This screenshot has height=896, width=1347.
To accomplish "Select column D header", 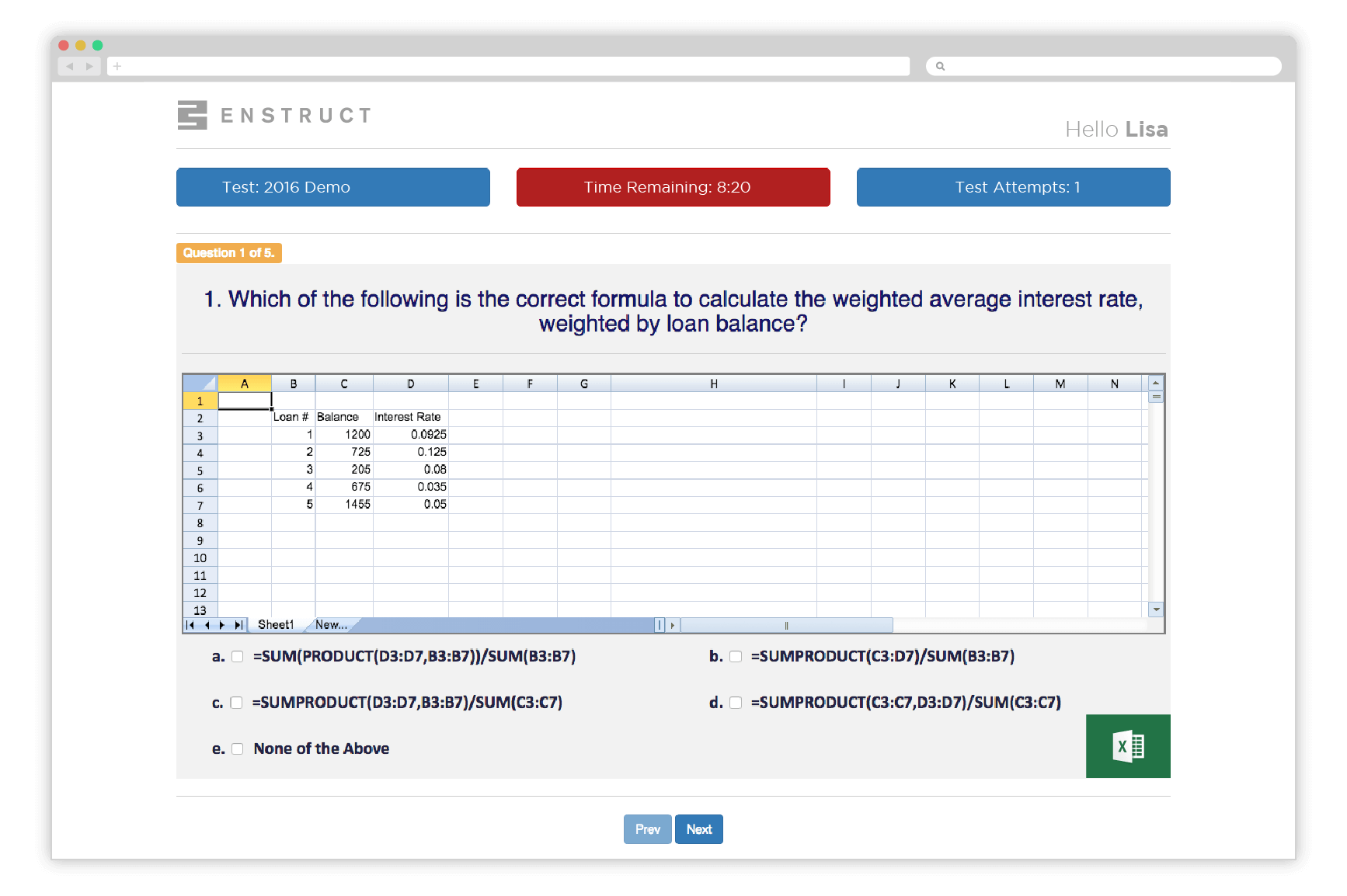I will (x=411, y=384).
